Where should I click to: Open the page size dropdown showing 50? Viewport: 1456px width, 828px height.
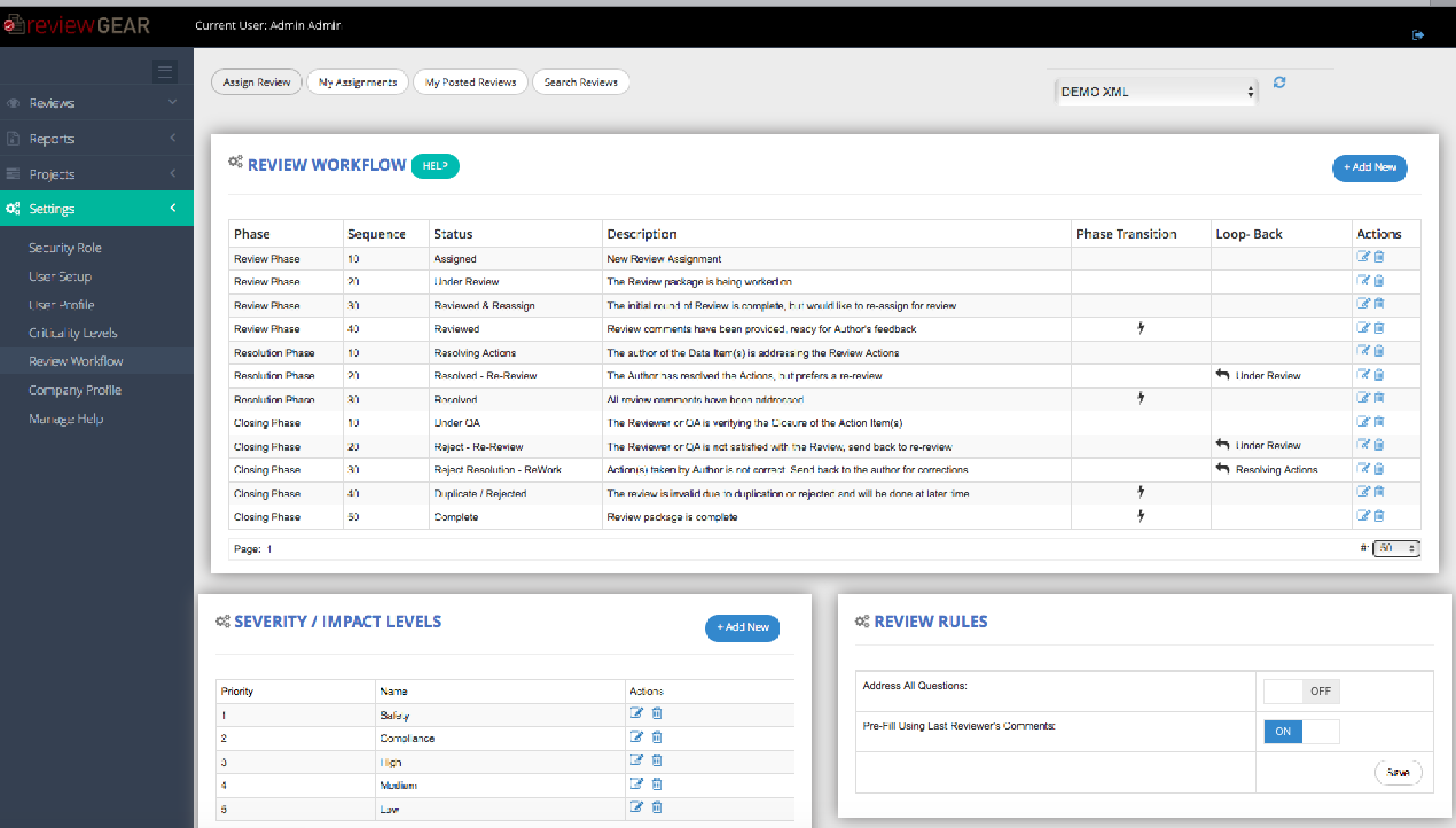pyautogui.click(x=1396, y=548)
